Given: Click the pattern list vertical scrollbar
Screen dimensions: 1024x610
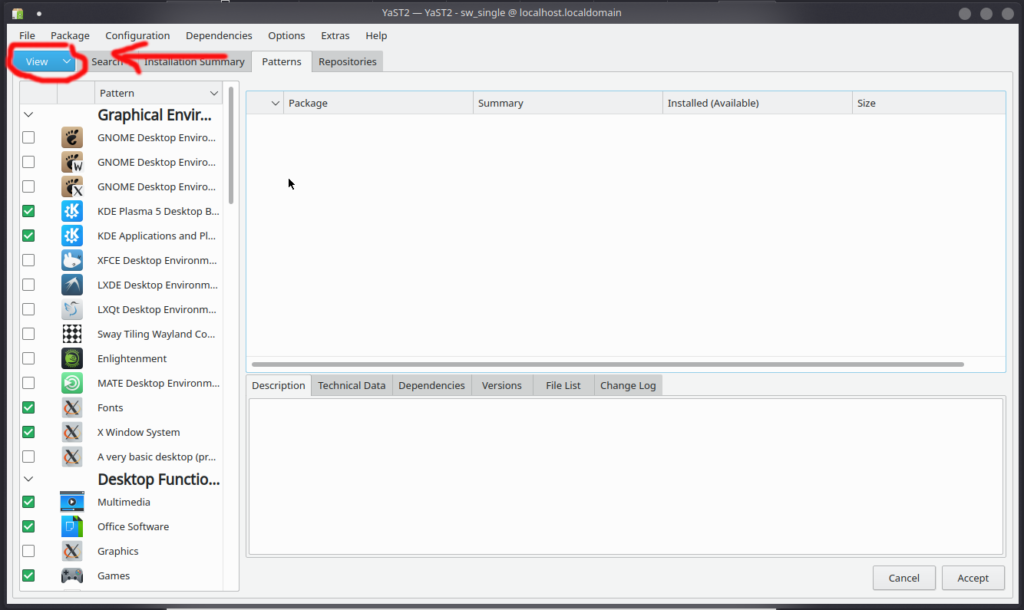Looking at the screenshot, I should [x=231, y=146].
